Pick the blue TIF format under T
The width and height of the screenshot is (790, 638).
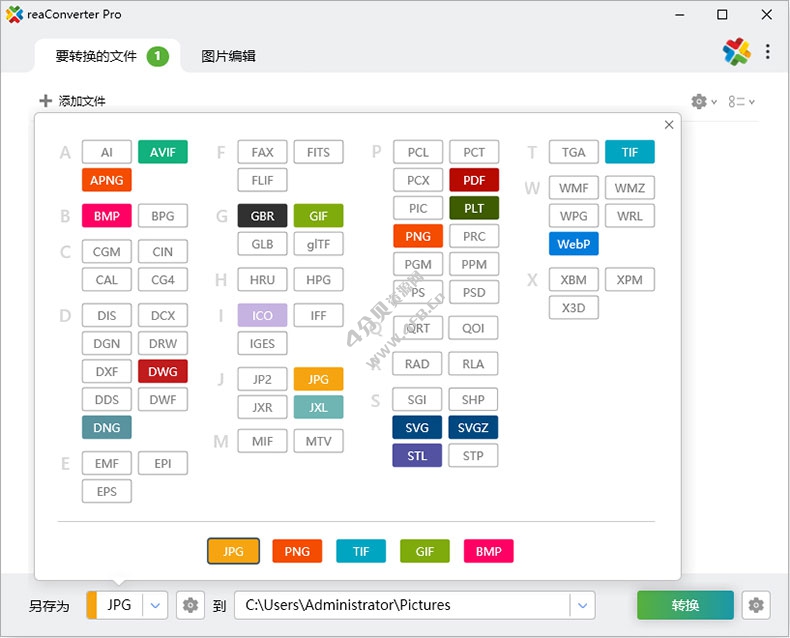tap(630, 152)
